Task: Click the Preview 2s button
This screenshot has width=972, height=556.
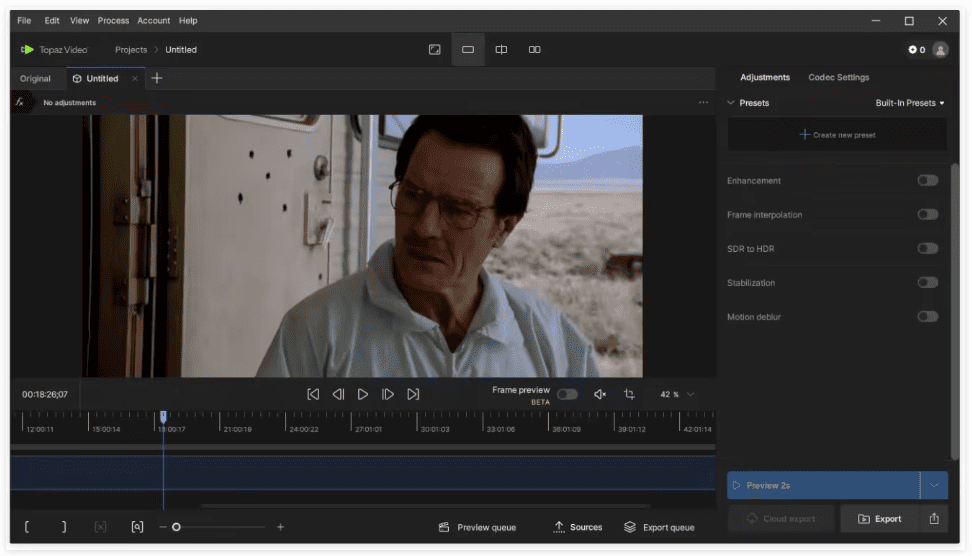Action: click(x=824, y=485)
